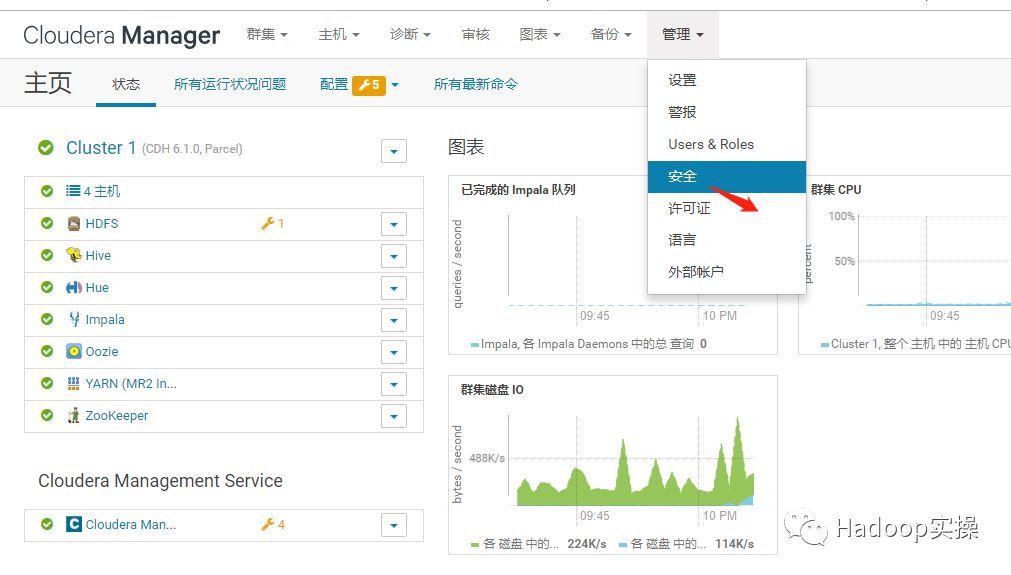Click the Impala service icon

74,319
